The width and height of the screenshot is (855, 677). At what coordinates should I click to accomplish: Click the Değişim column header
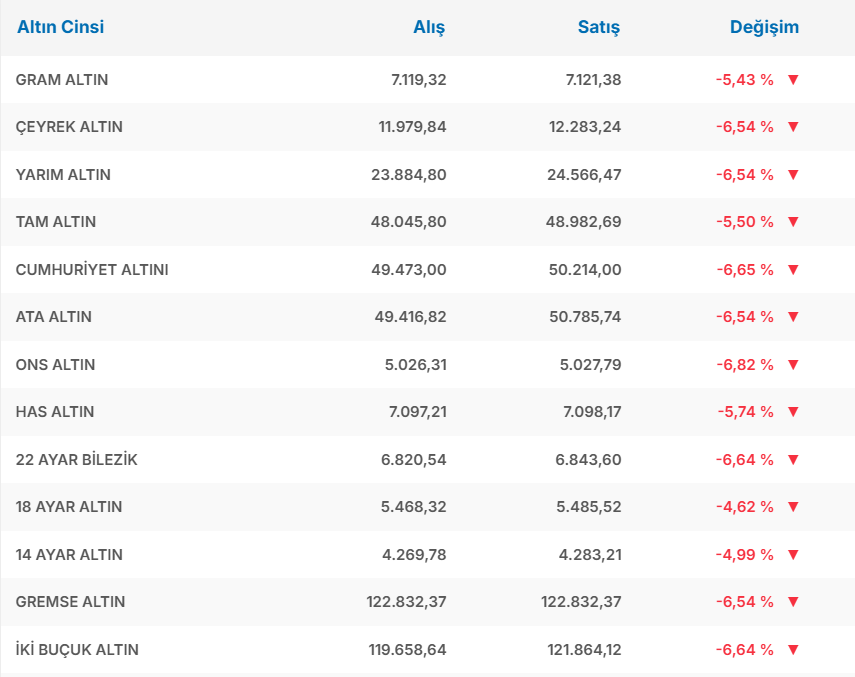[x=764, y=27]
